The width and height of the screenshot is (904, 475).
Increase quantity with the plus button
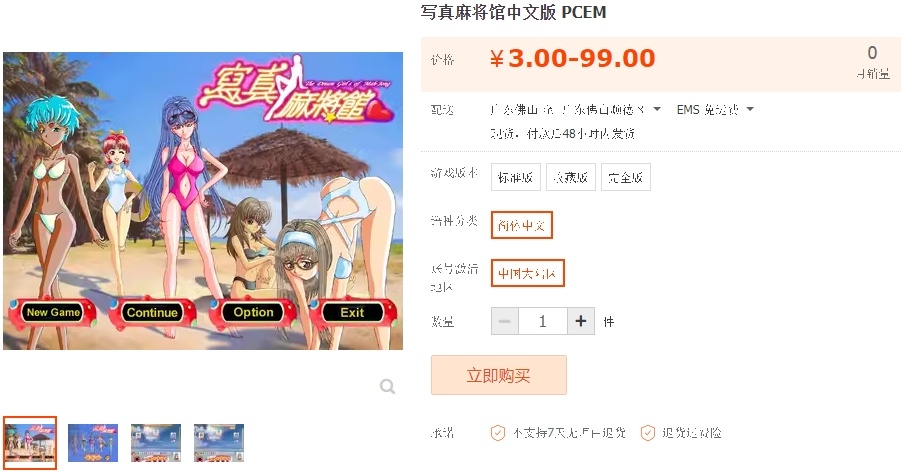tap(581, 321)
